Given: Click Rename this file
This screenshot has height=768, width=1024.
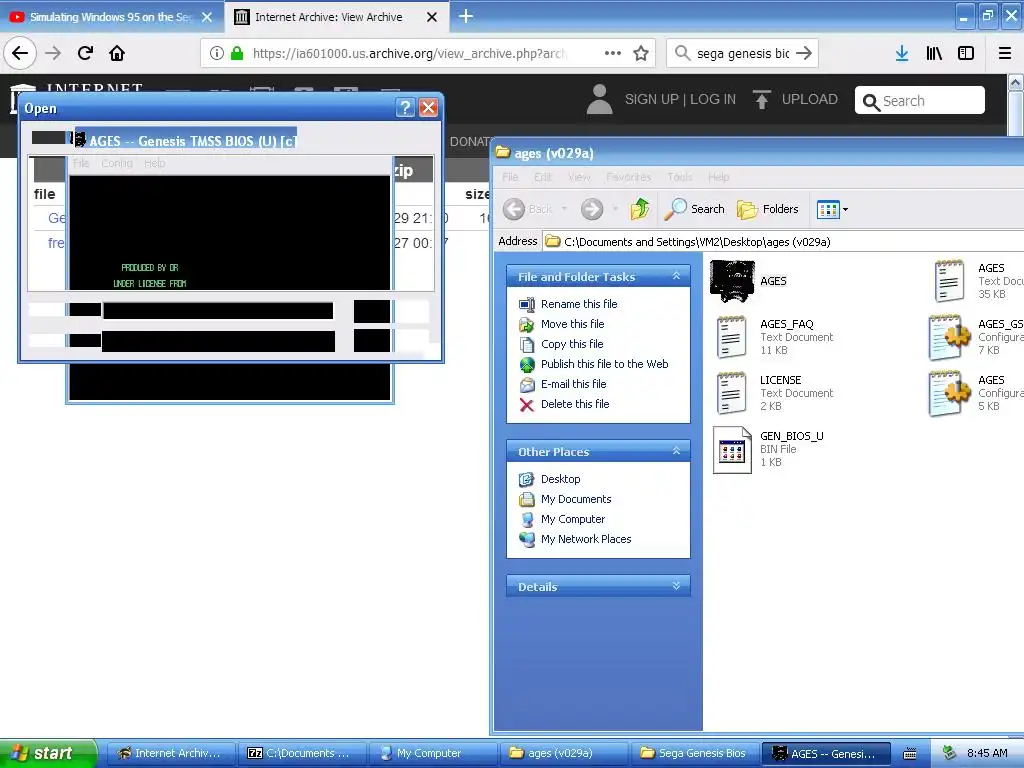Looking at the screenshot, I should click(x=579, y=304).
